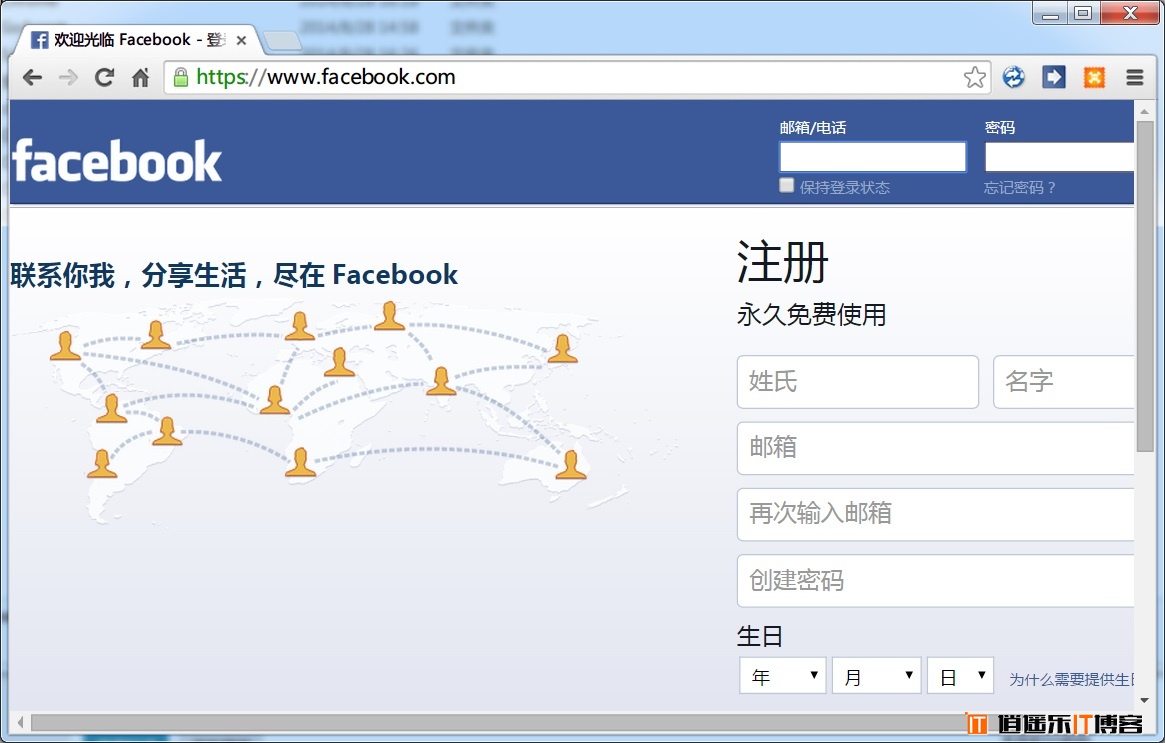This screenshot has width=1165, height=743.
Task: Go back using the browser back arrow
Action: tap(32, 77)
